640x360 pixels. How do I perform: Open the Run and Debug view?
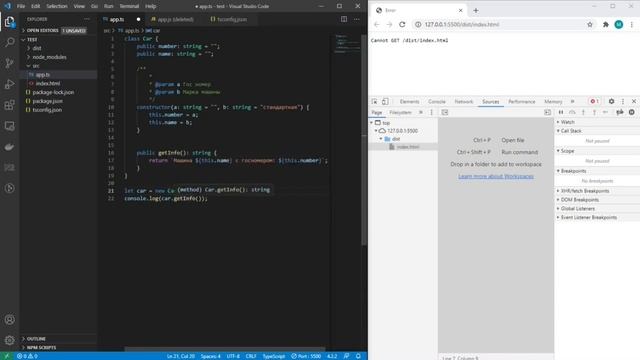tap(9, 84)
